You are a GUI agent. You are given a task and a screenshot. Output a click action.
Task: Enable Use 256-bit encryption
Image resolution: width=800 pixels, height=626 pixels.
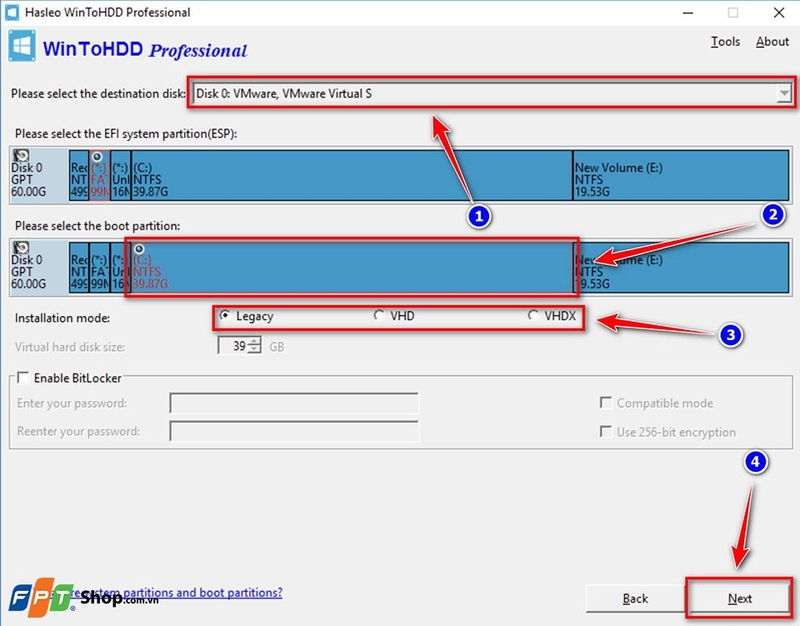[607, 431]
